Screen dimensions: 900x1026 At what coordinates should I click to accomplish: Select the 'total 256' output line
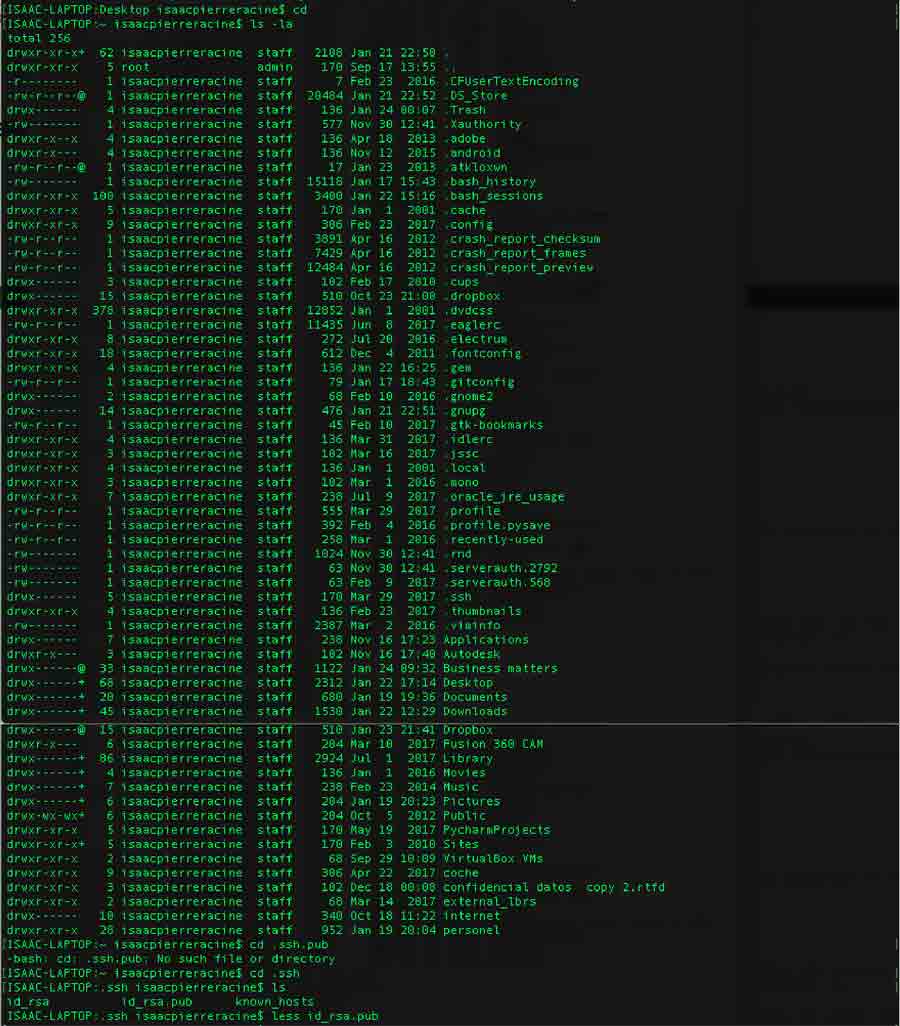38,37
